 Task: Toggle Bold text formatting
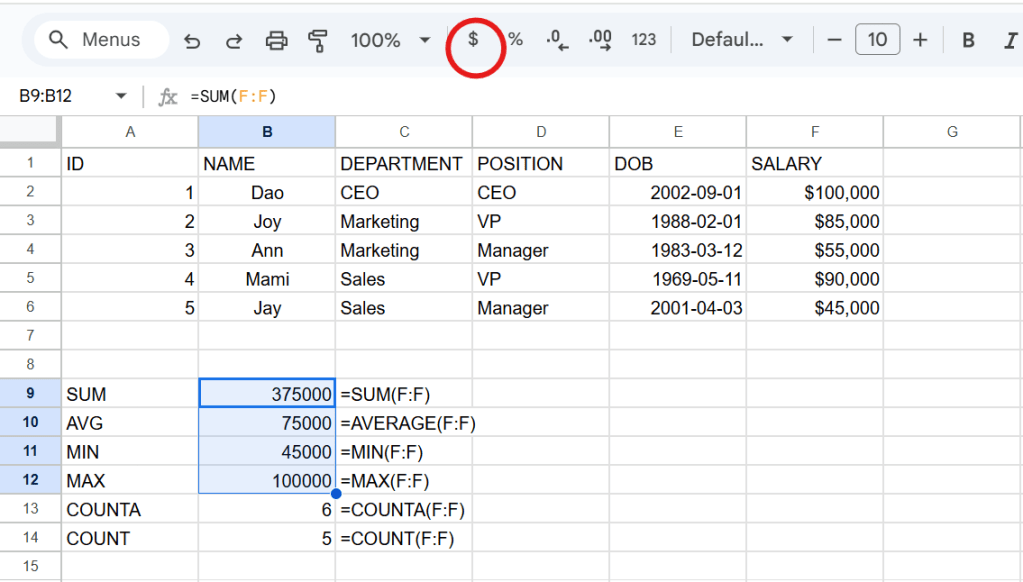(x=968, y=40)
